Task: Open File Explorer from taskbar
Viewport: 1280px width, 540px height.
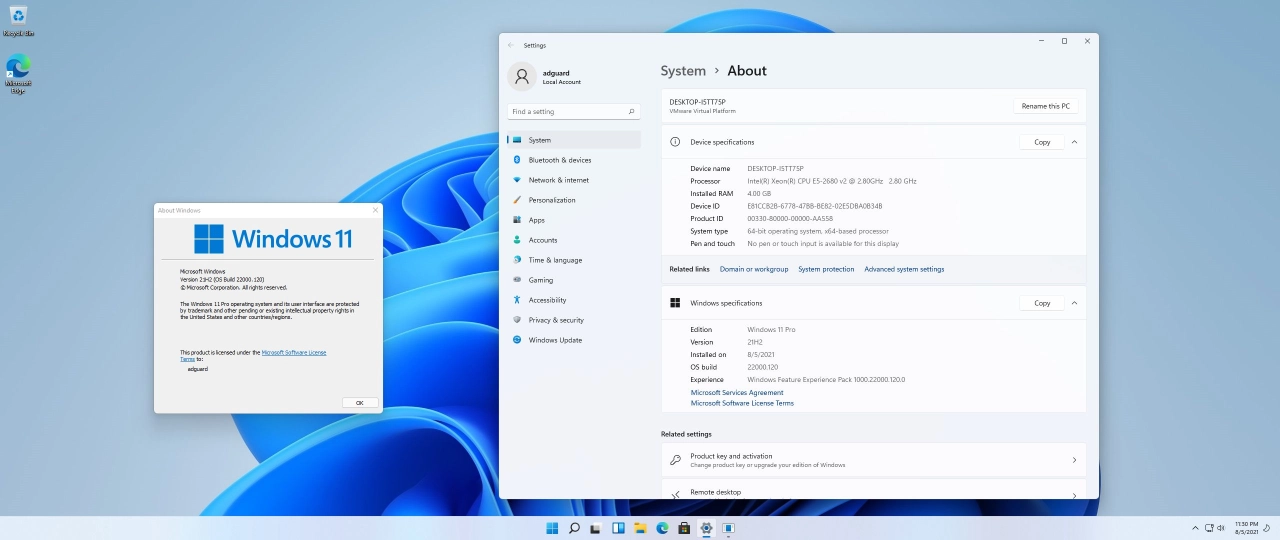Action: pyautogui.click(x=640, y=528)
